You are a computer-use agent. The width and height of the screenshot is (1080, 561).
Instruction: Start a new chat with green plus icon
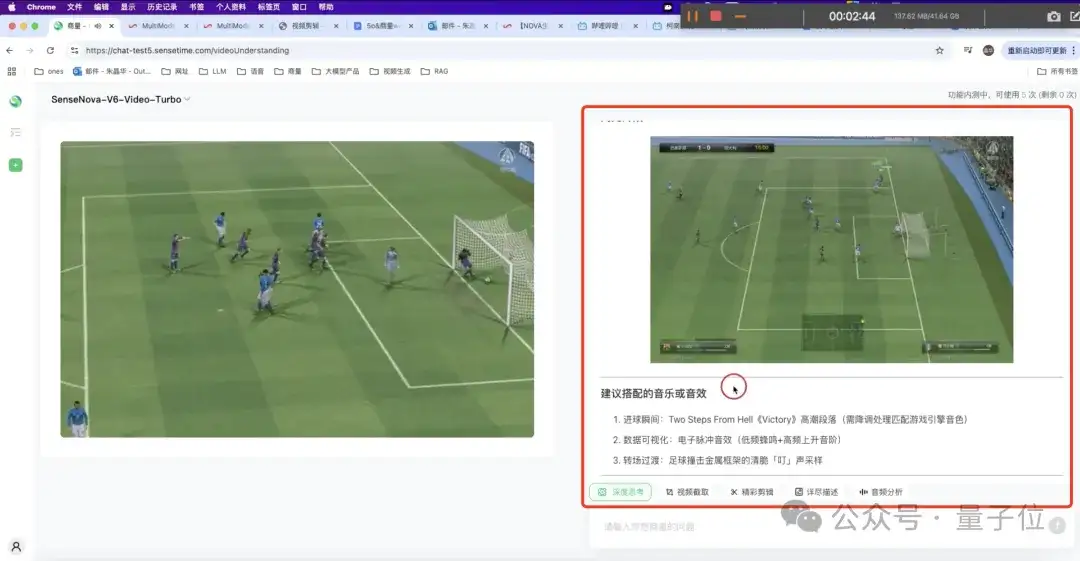tap(15, 165)
